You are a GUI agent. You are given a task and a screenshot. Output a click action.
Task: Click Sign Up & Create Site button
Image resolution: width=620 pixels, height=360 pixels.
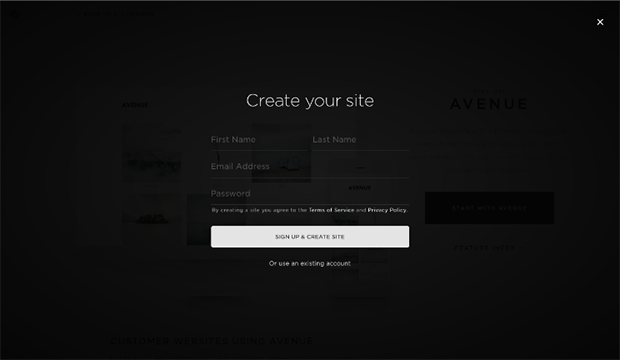pos(310,237)
